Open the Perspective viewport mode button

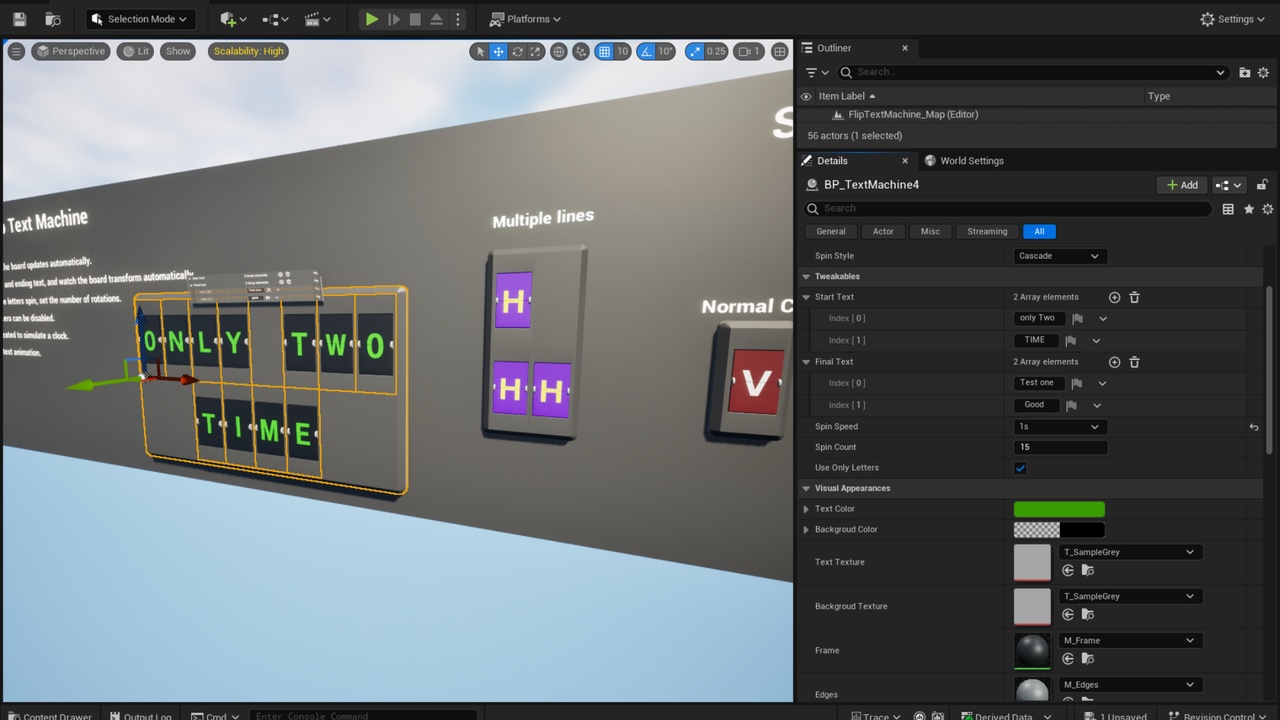coord(70,51)
